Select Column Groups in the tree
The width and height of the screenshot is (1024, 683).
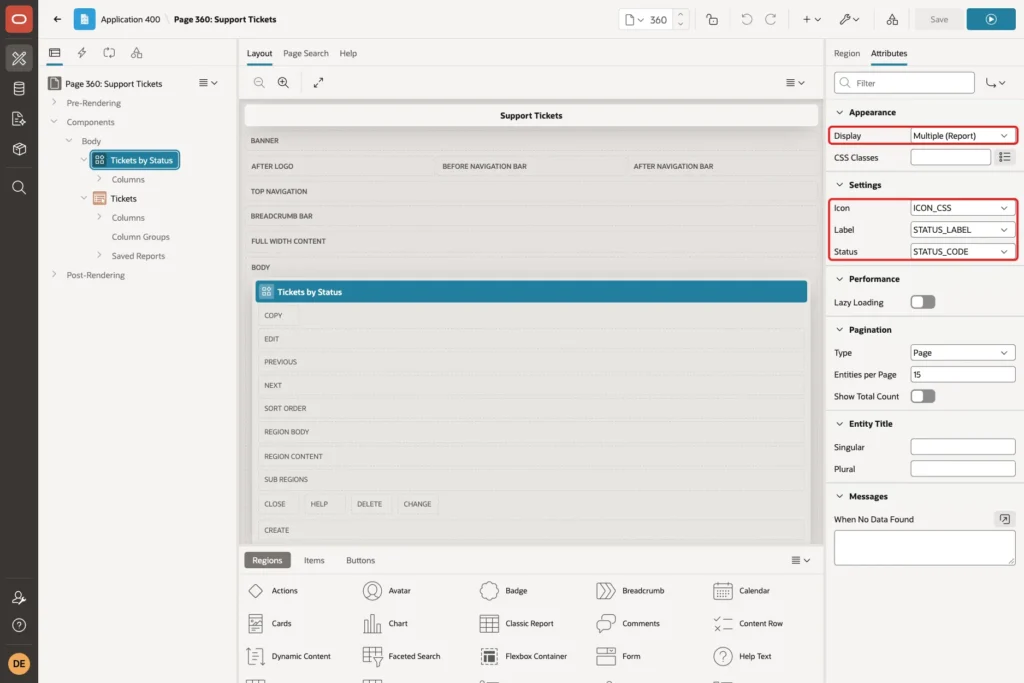point(140,237)
